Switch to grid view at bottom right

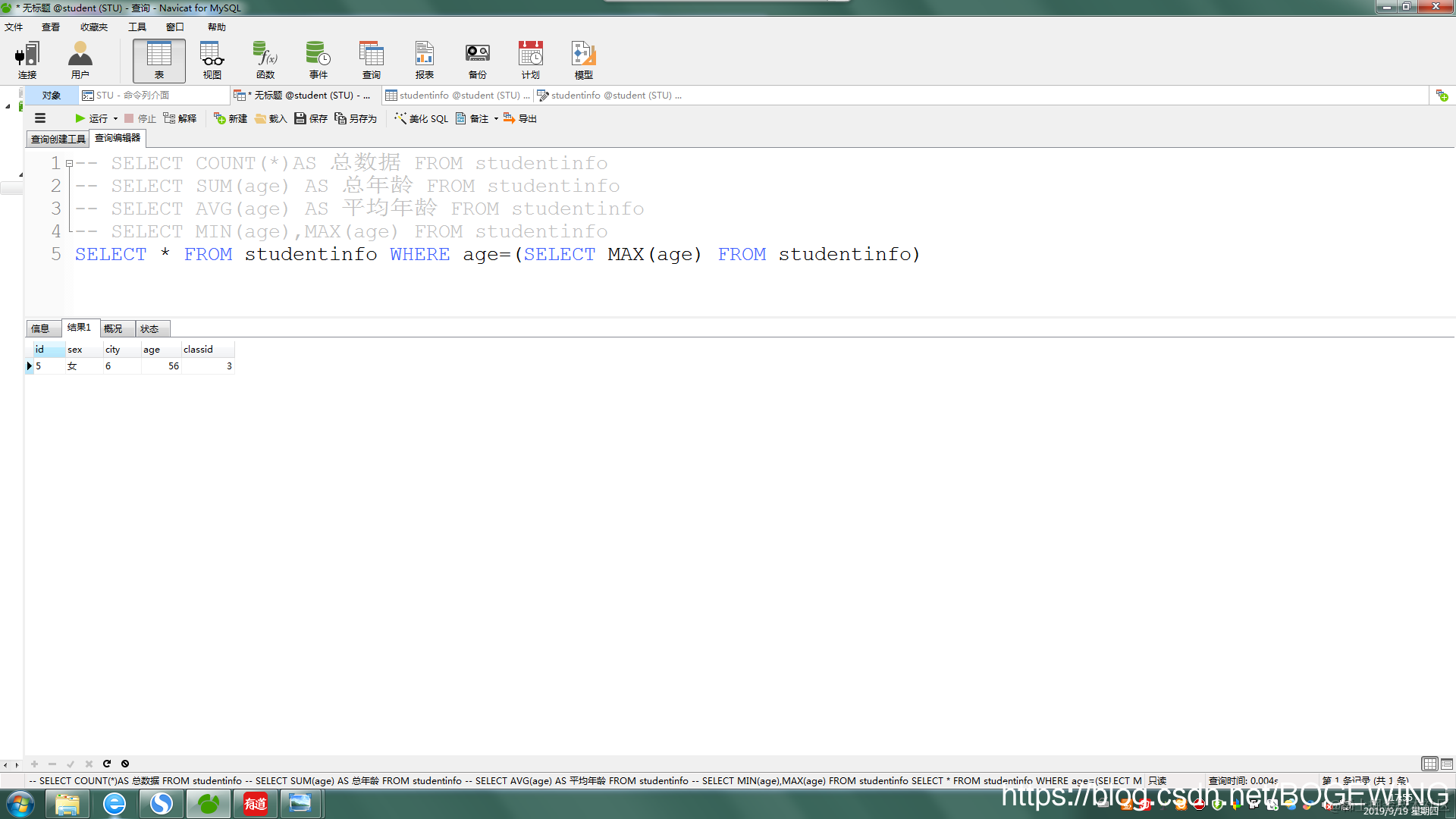(1429, 764)
